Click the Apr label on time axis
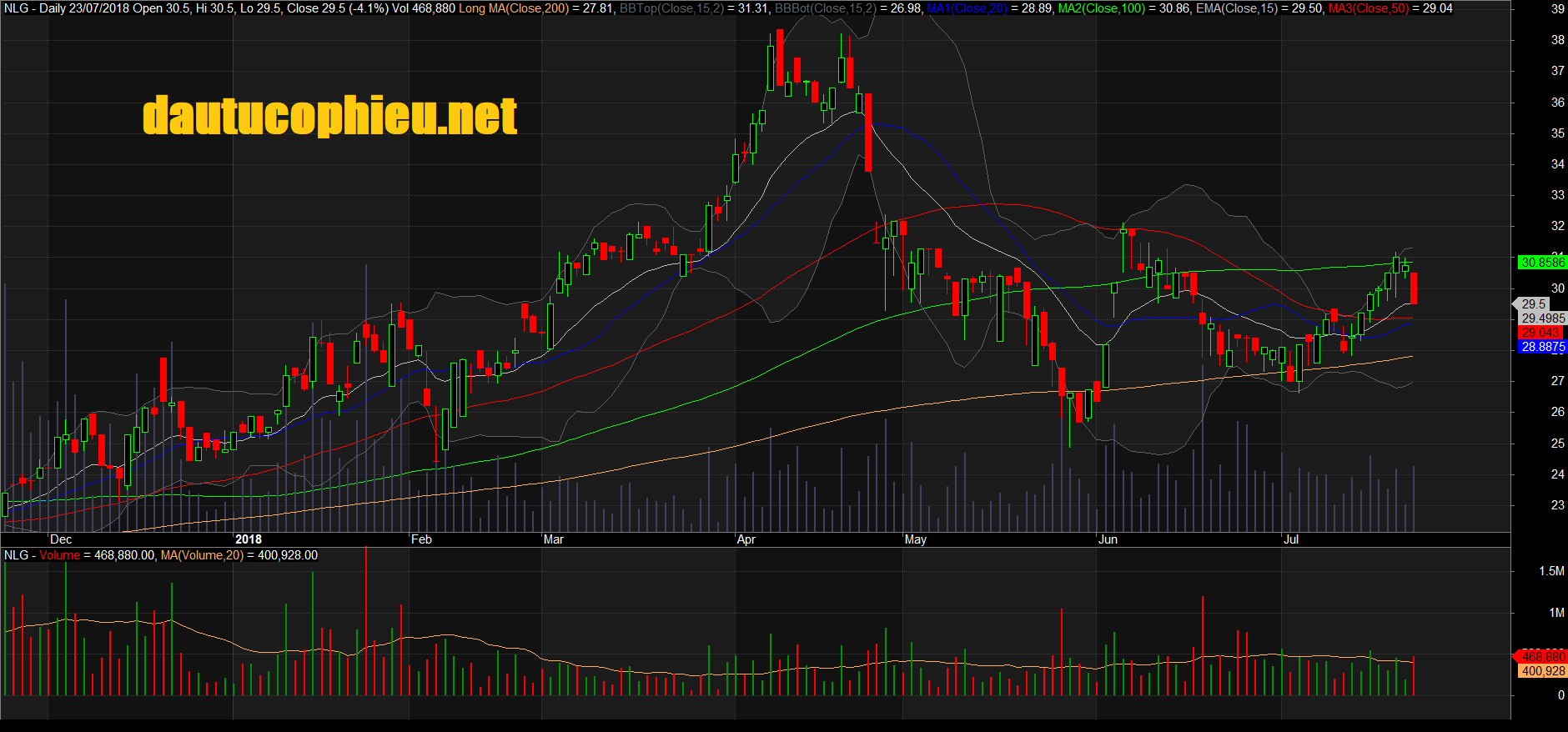The height and width of the screenshot is (732, 1568). [746, 539]
